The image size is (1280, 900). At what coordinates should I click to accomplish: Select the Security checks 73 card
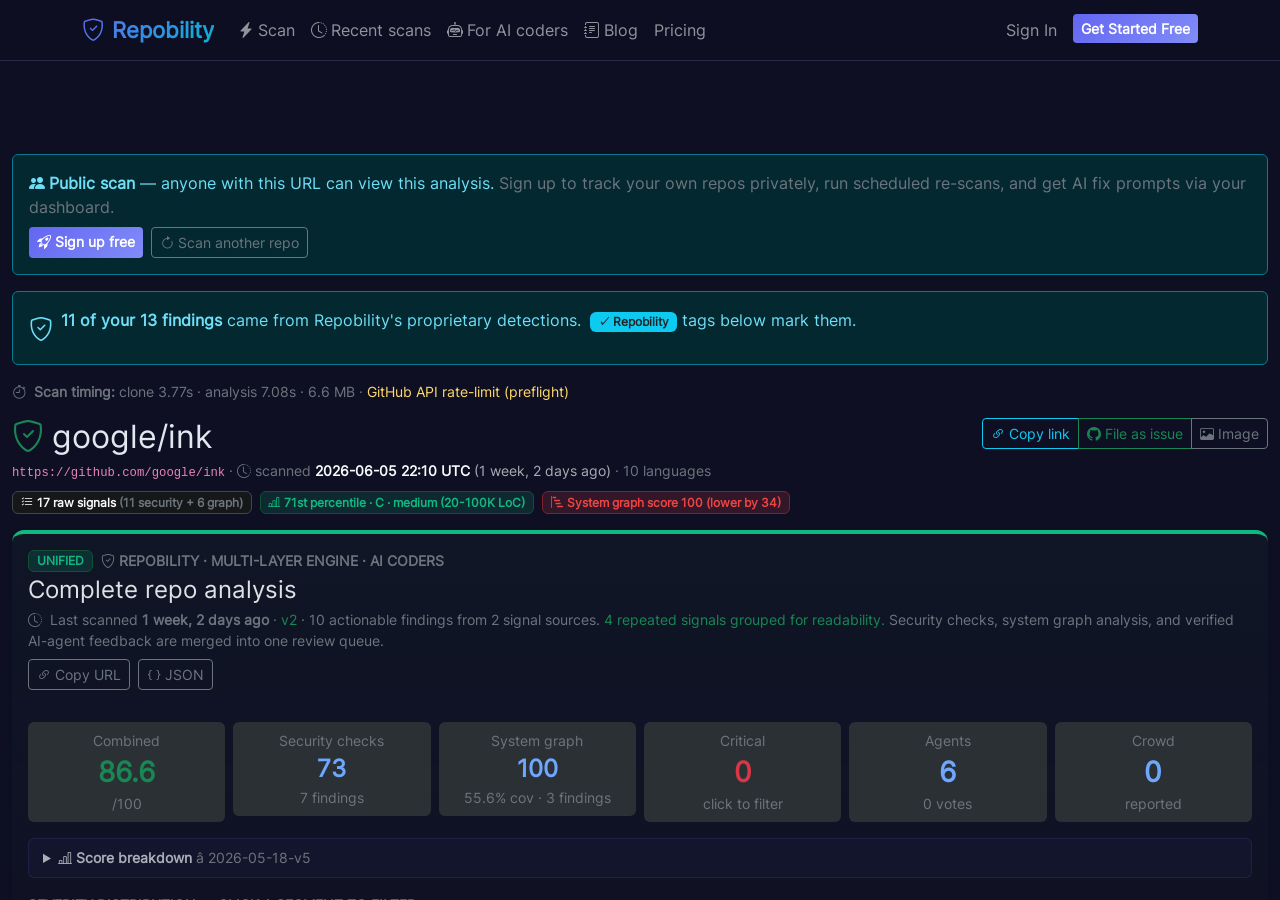tap(332, 769)
